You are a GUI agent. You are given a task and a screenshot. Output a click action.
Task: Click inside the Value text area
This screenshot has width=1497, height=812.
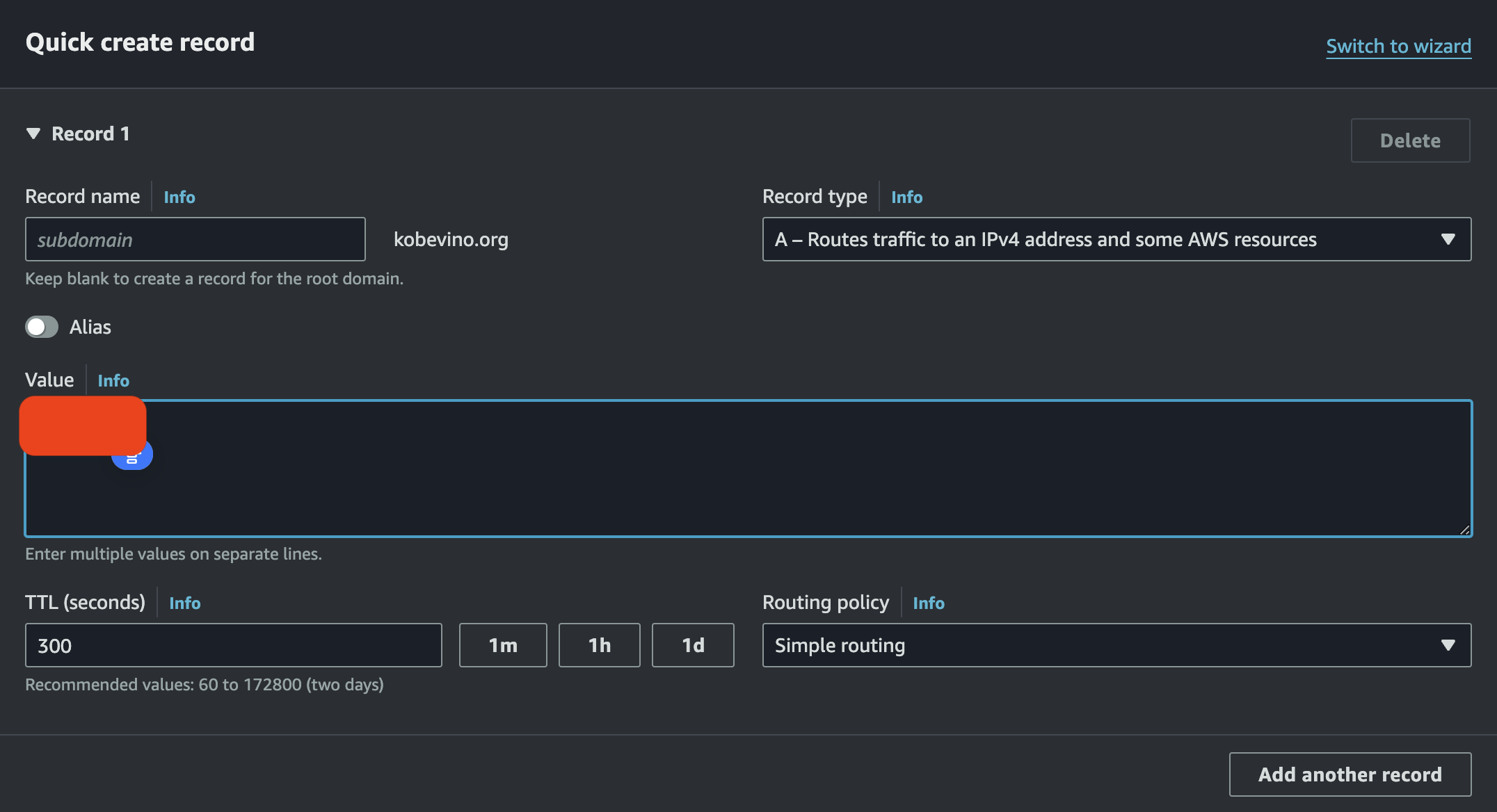[x=696, y=487]
